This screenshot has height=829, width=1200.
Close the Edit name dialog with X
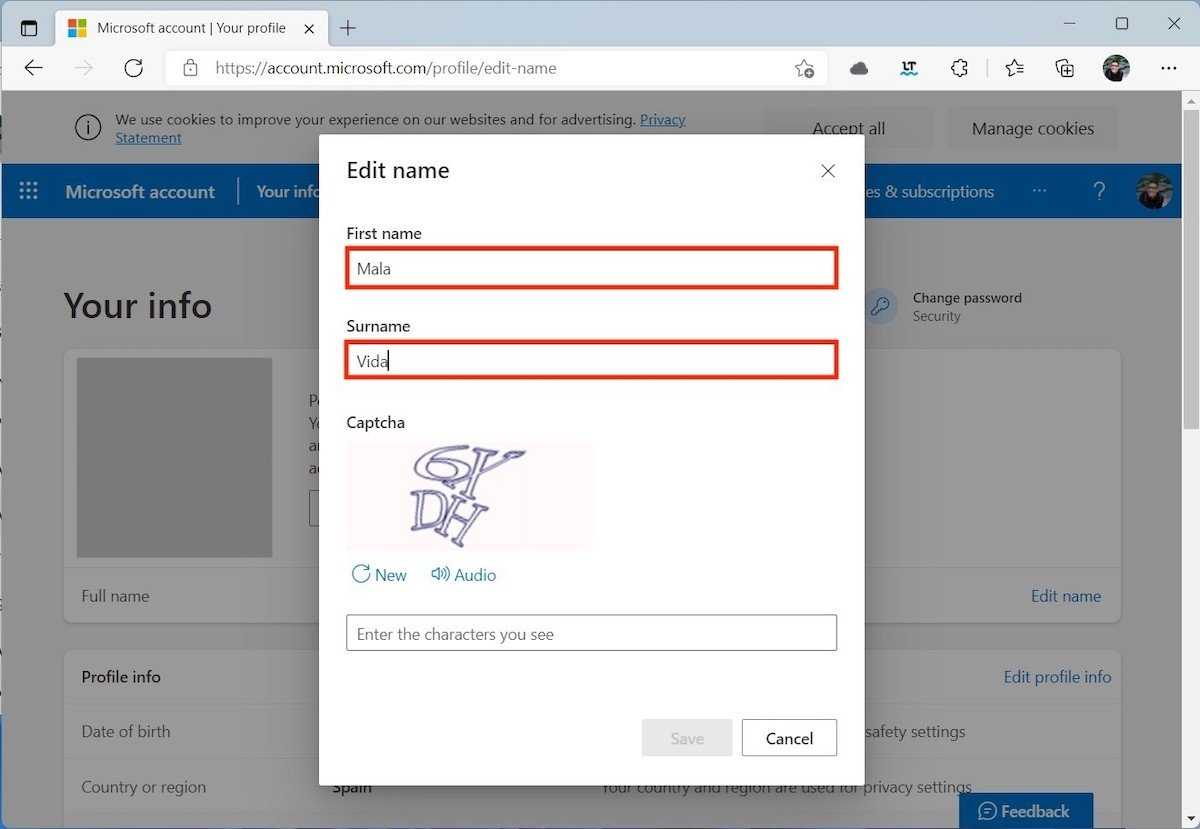[827, 171]
